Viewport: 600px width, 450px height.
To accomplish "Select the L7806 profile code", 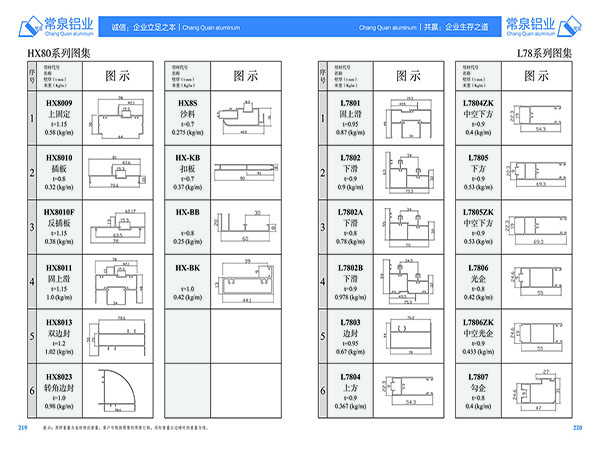I will tap(478, 268).
